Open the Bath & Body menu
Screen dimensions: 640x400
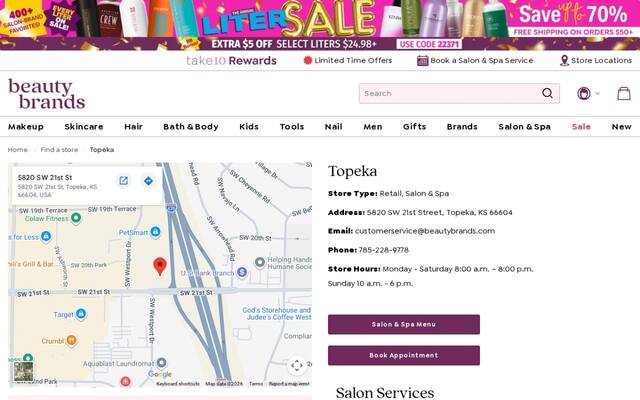coord(191,127)
